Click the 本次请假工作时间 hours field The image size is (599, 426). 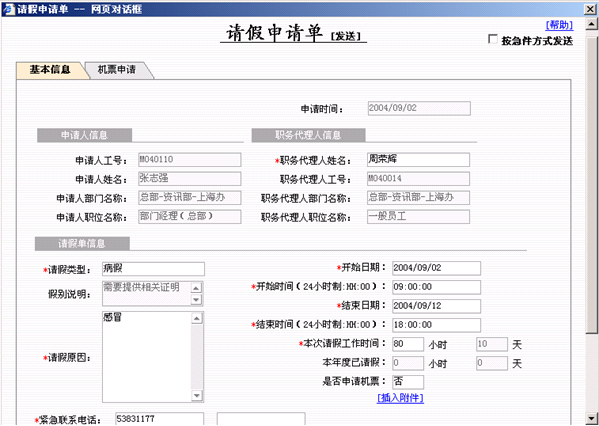pyautogui.click(x=408, y=344)
